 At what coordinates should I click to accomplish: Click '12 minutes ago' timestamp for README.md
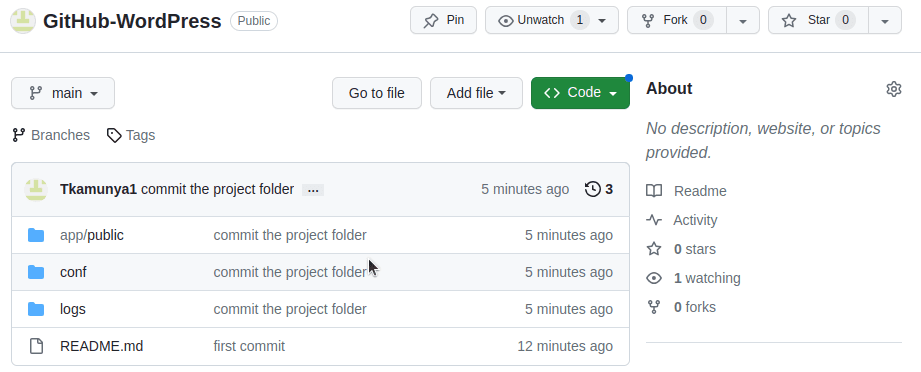click(565, 346)
